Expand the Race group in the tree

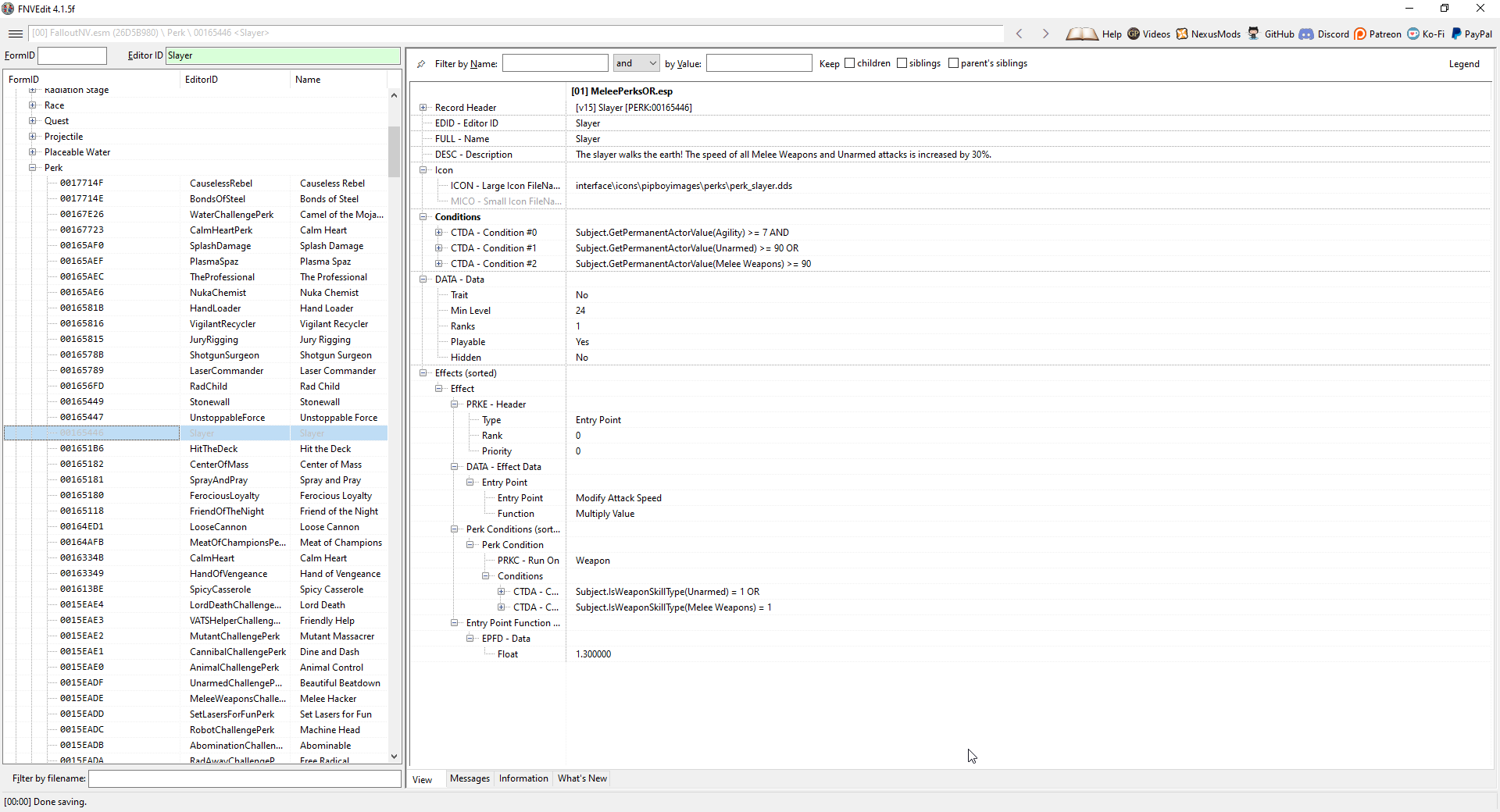tap(33, 105)
